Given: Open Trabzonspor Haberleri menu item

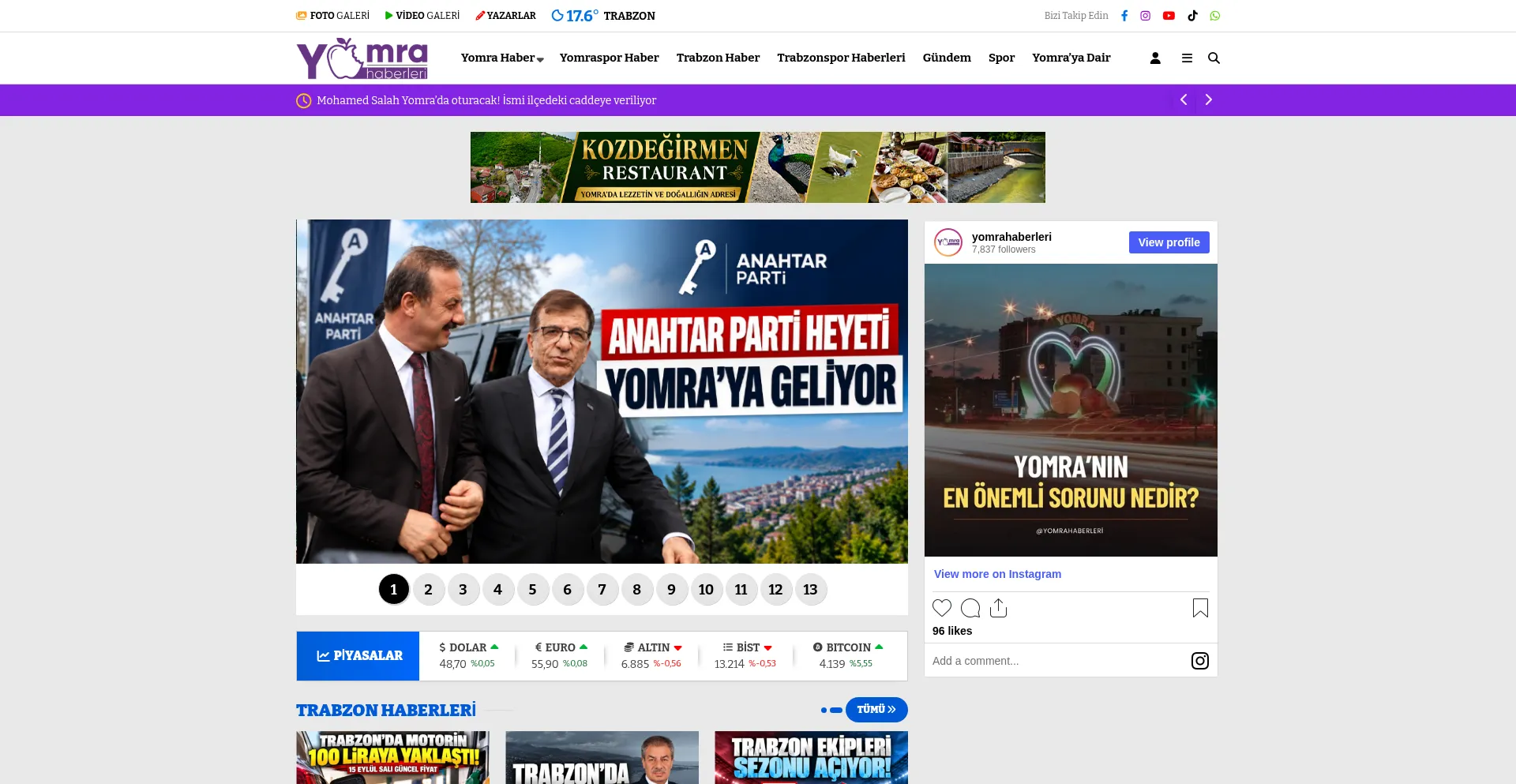Looking at the screenshot, I should (x=841, y=58).
